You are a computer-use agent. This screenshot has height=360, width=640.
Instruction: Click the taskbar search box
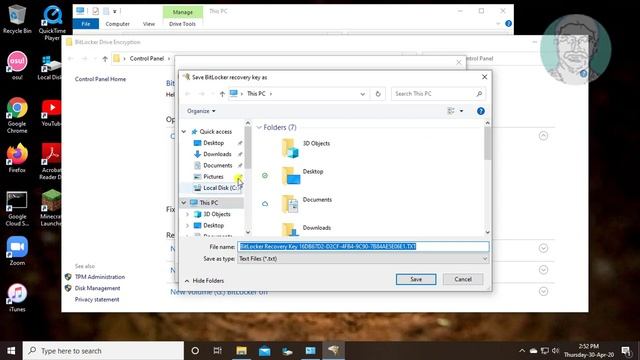pos(103,351)
